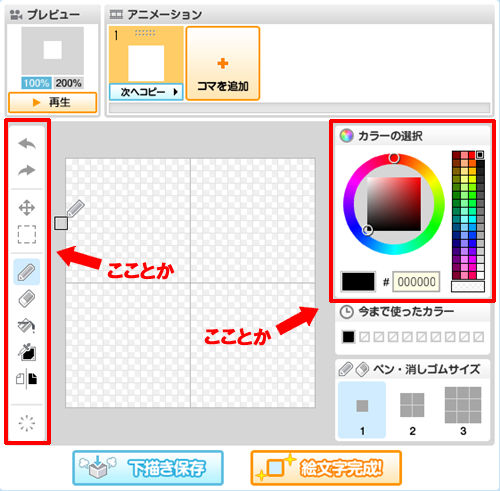Add a frame with コマを追加
Image resolution: width=500 pixels, height=491 pixels.
223,63
